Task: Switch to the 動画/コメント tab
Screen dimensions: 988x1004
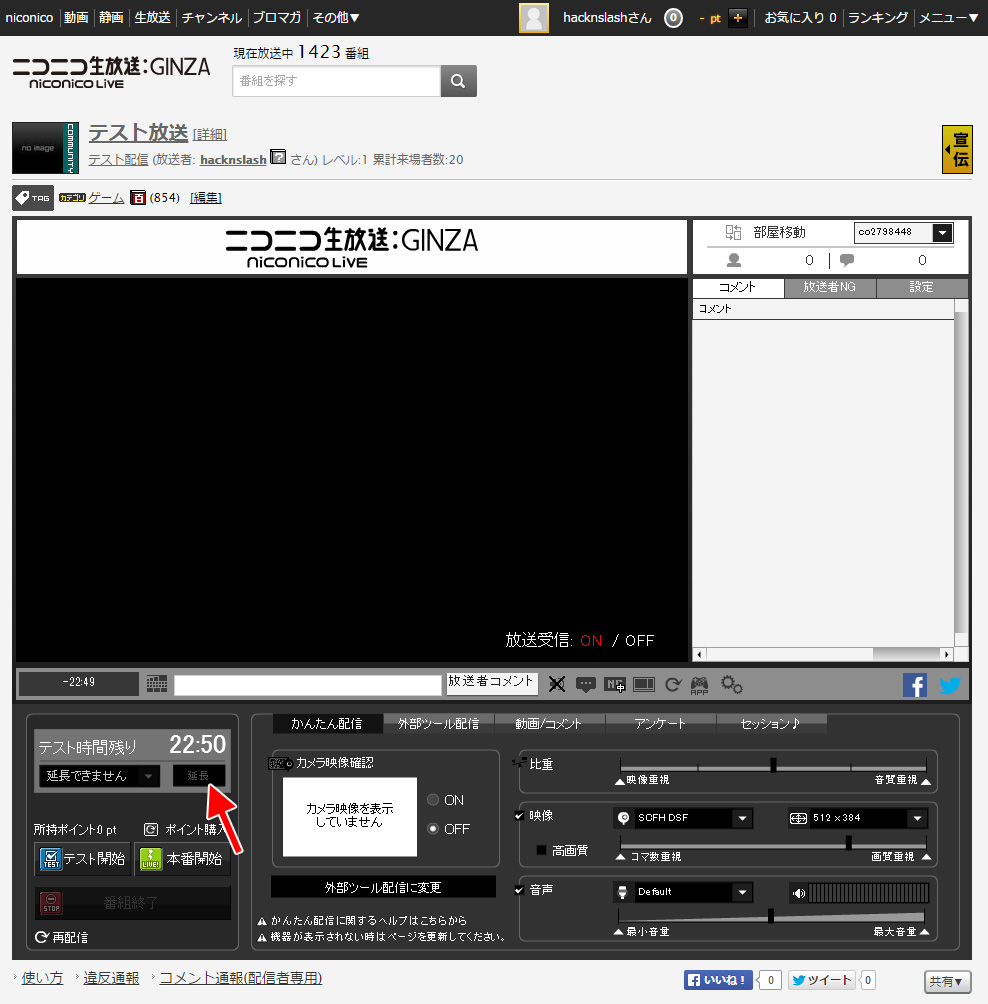Action: [549, 724]
